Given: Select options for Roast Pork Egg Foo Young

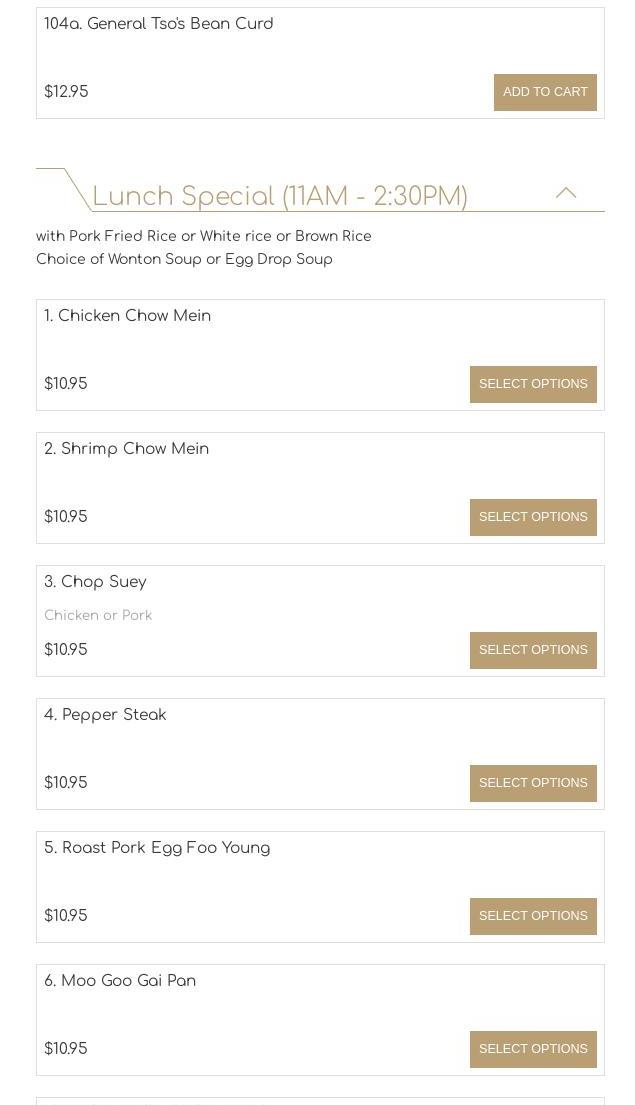Looking at the screenshot, I should 533,916.
